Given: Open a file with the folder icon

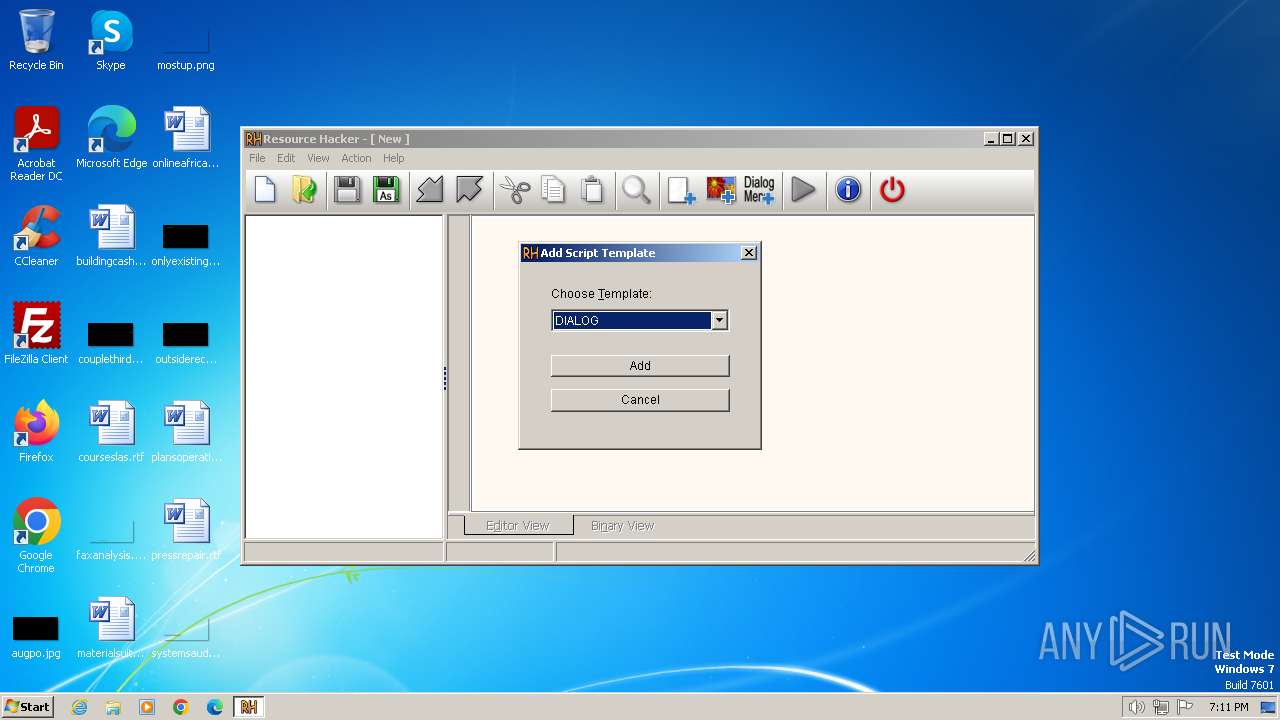Looking at the screenshot, I should 304,189.
